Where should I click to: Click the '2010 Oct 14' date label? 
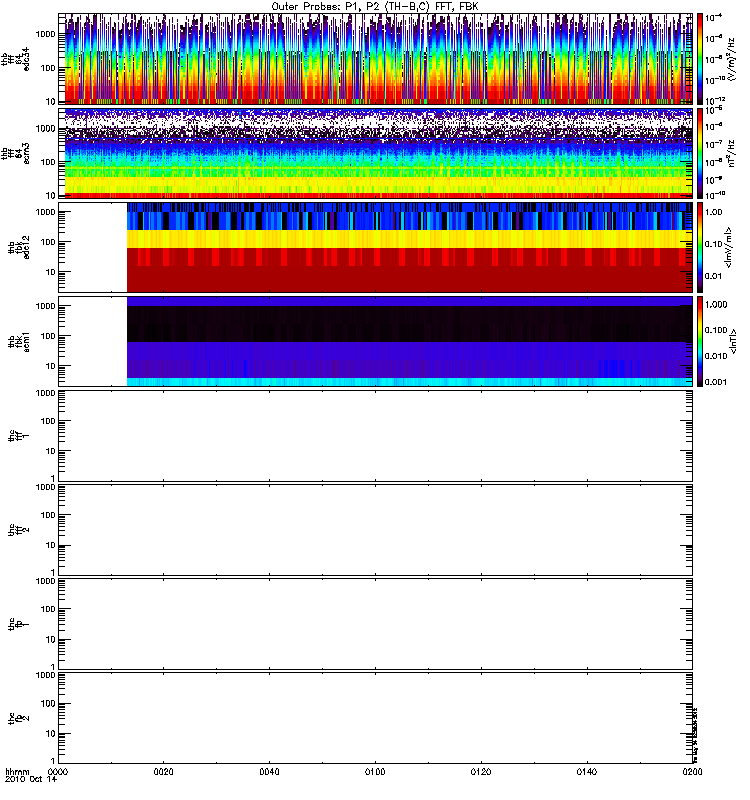31,779
